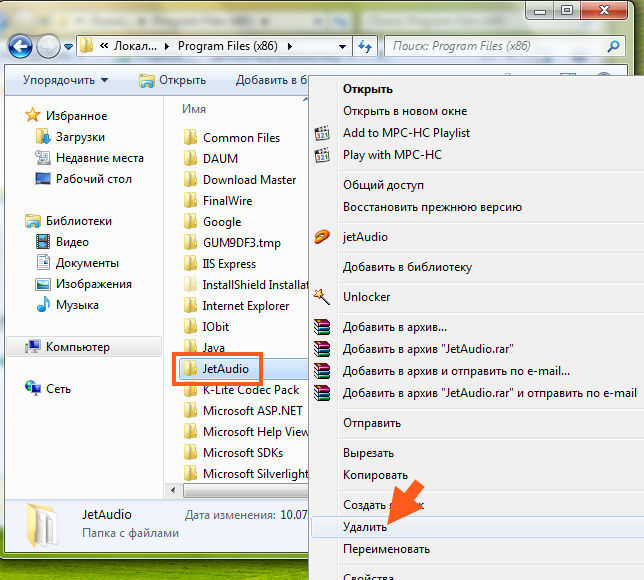
Task: Select the K-Lite Codec Pack folder
Action: 242,390
